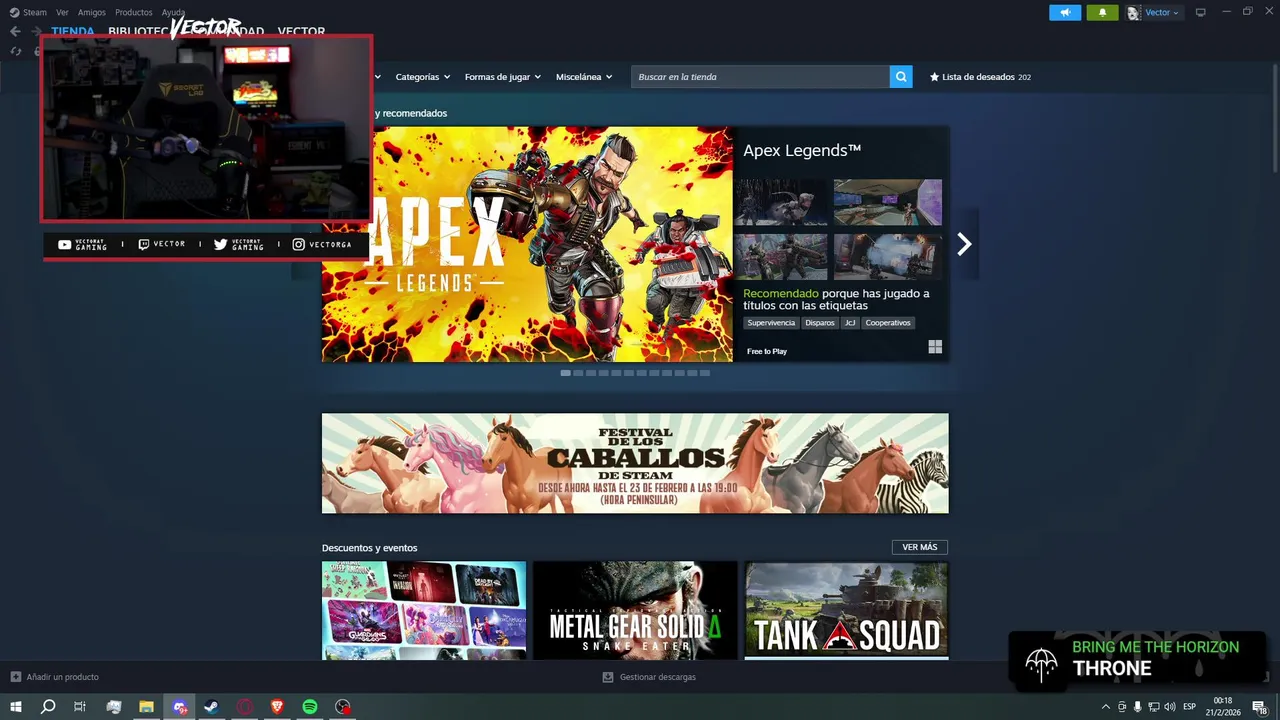Click the blue search magnifier button
1280x720 pixels.
click(x=901, y=77)
